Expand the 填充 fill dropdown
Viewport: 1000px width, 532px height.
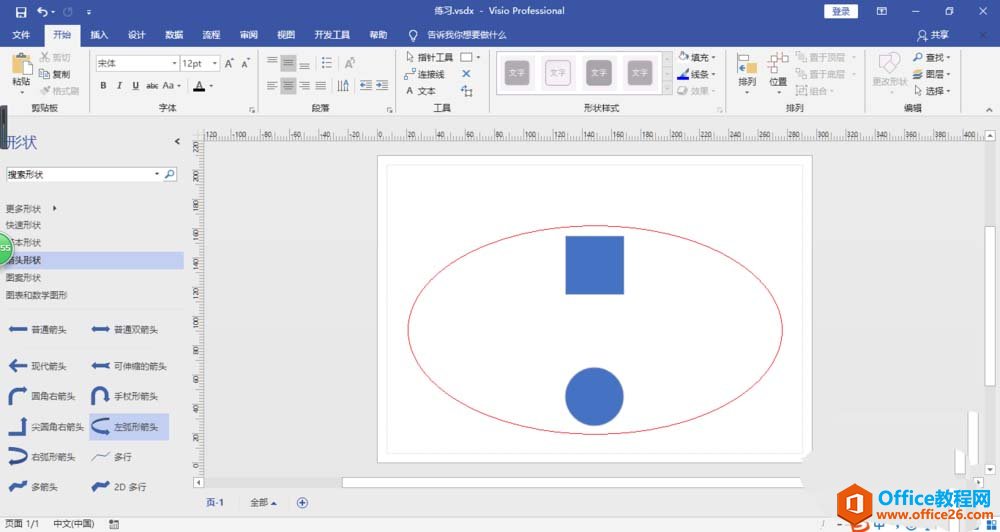(x=712, y=58)
